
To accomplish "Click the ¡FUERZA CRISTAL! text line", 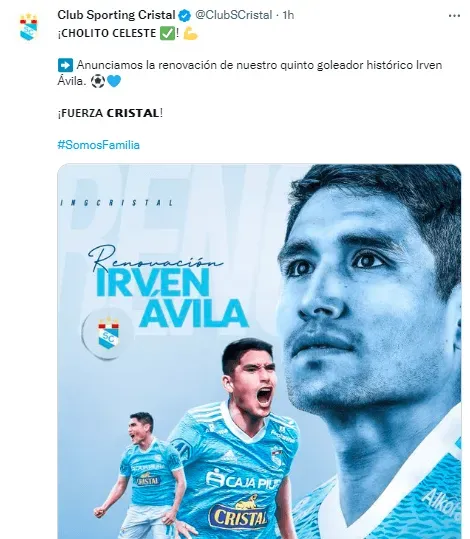I will (x=110, y=113).
